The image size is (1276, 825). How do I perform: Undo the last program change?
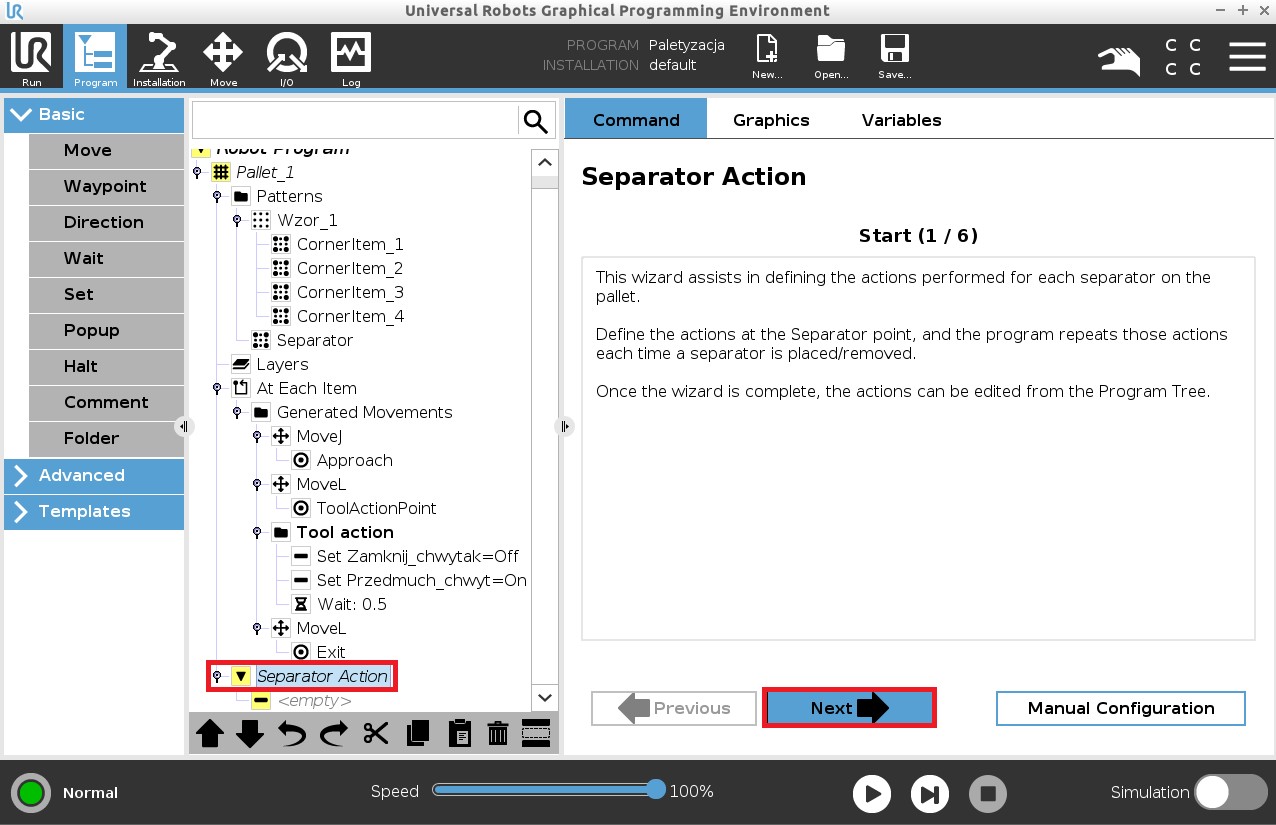[292, 734]
